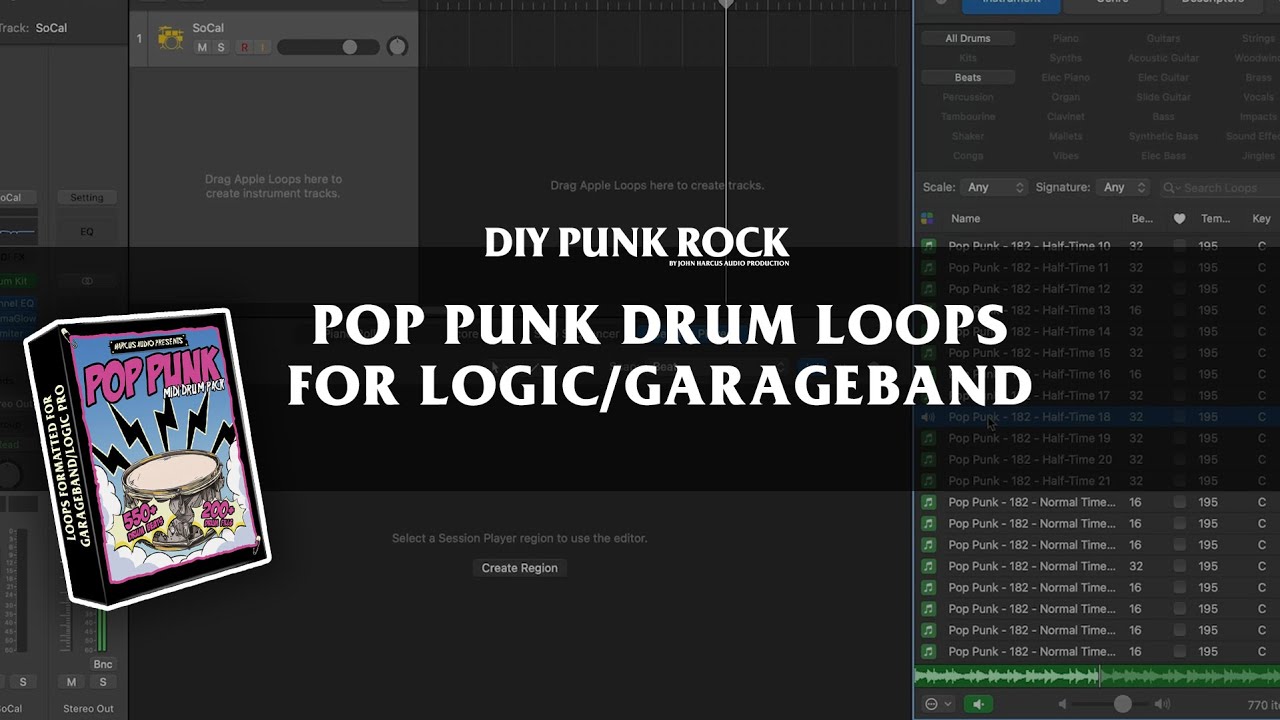The height and width of the screenshot is (720, 1280).
Task: Click the playing speaker icon on Half-Time 18
Action: tap(928, 417)
